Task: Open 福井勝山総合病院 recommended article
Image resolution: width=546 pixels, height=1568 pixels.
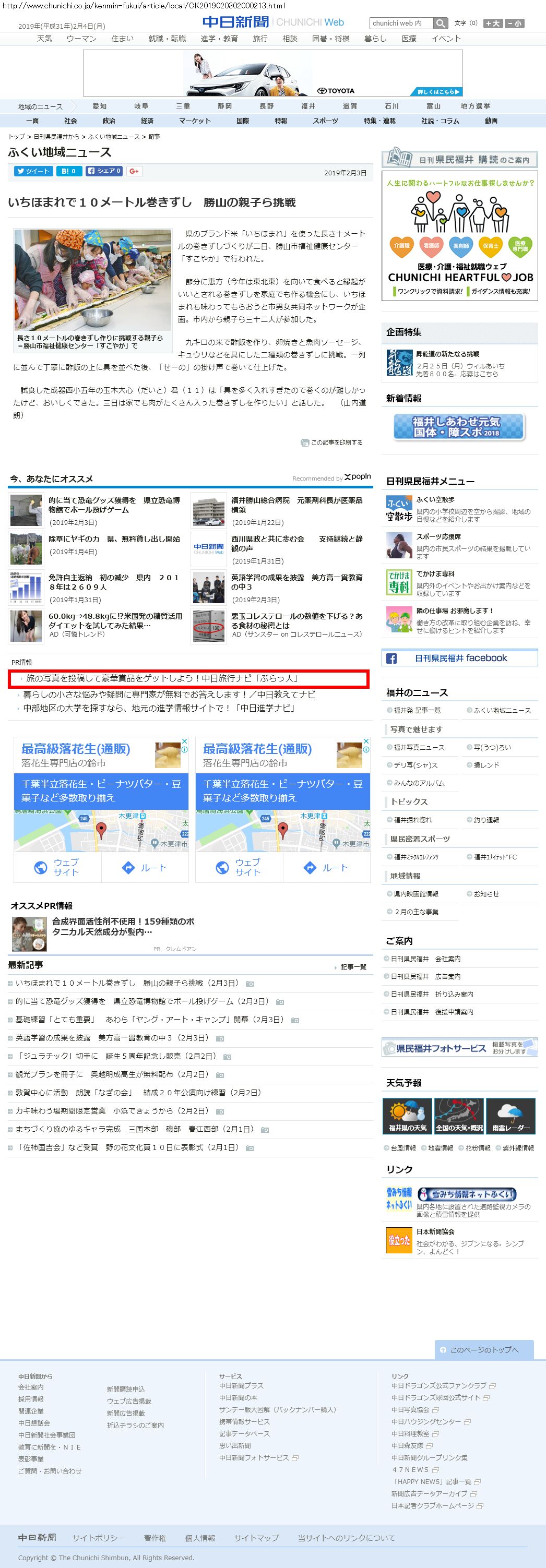Action: tap(296, 505)
